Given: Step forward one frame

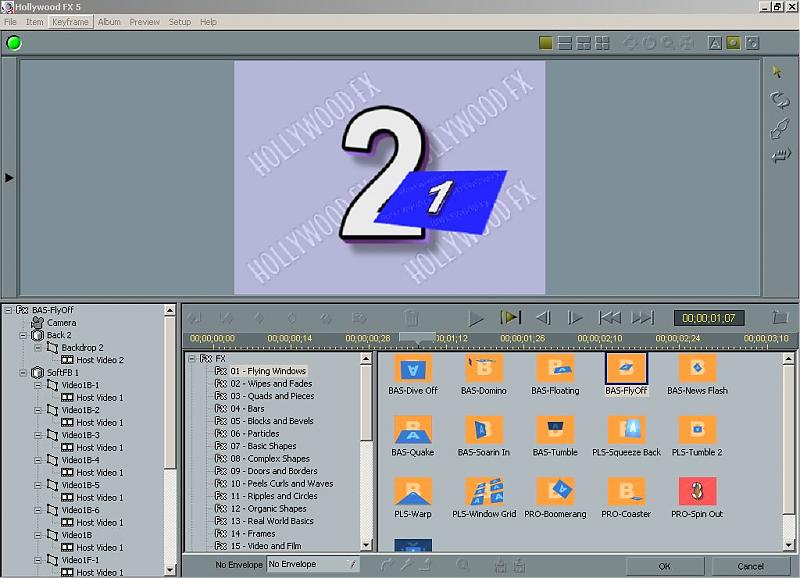Looking at the screenshot, I should click(574, 318).
